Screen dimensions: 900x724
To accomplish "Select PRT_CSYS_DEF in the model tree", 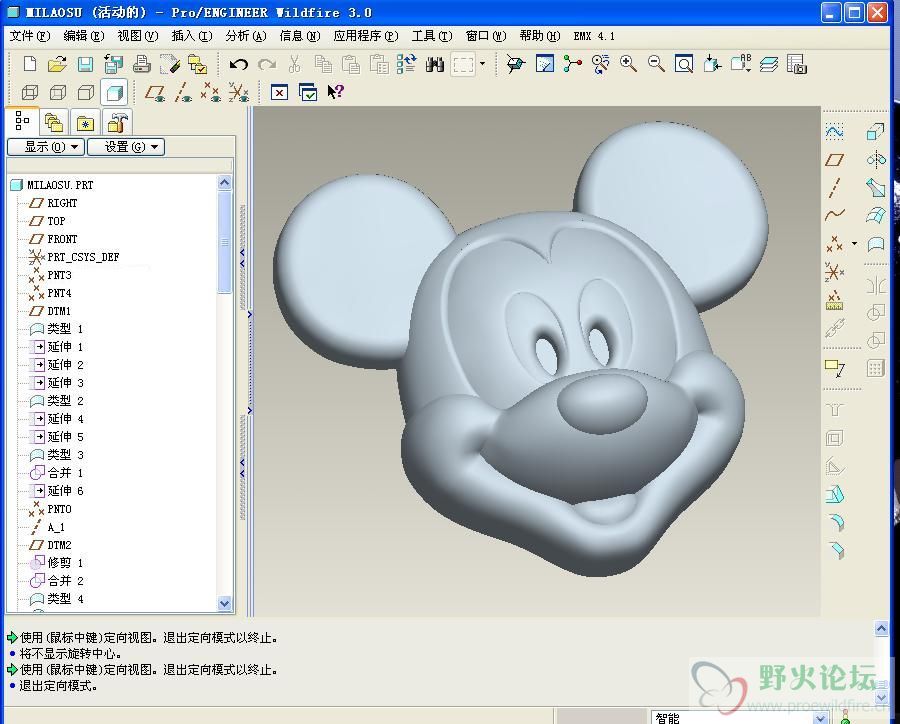I will click(x=83, y=257).
